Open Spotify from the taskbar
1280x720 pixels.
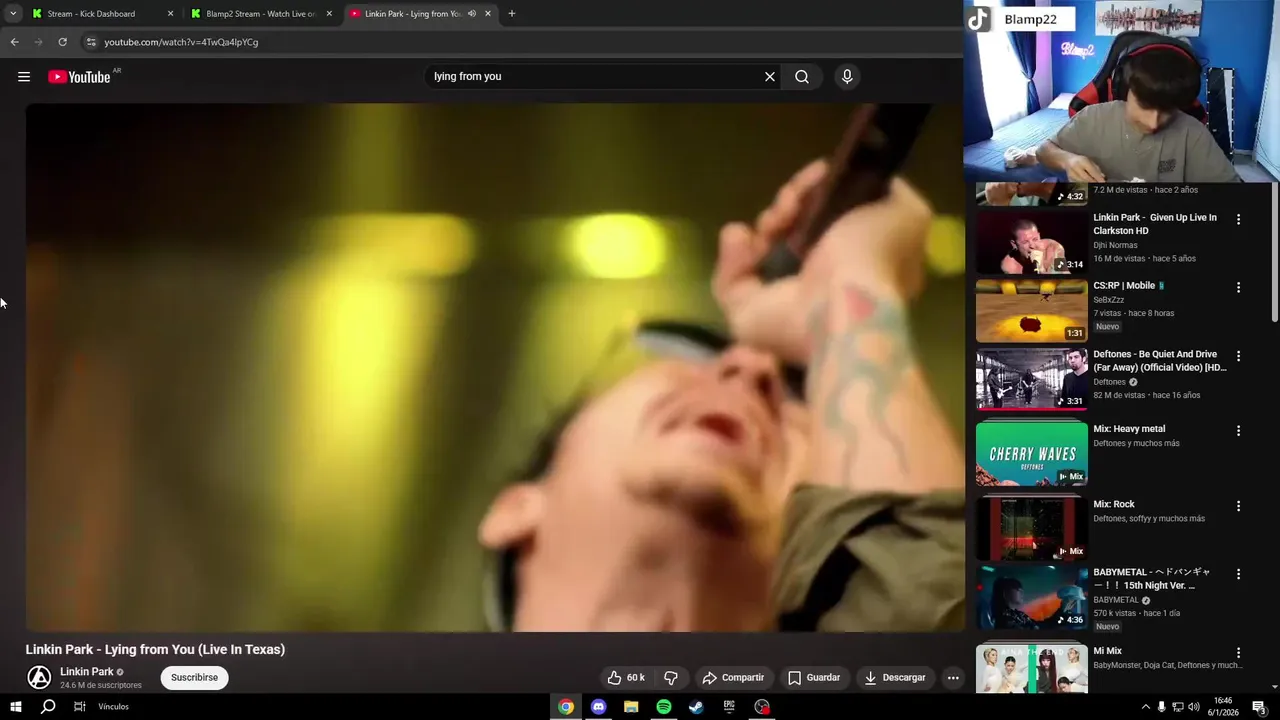(664, 707)
